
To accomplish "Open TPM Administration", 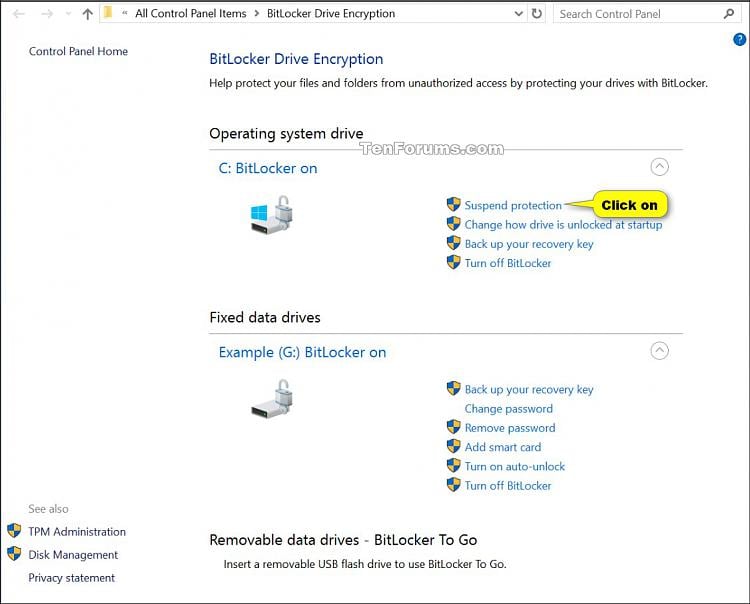I will tap(77, 532).
